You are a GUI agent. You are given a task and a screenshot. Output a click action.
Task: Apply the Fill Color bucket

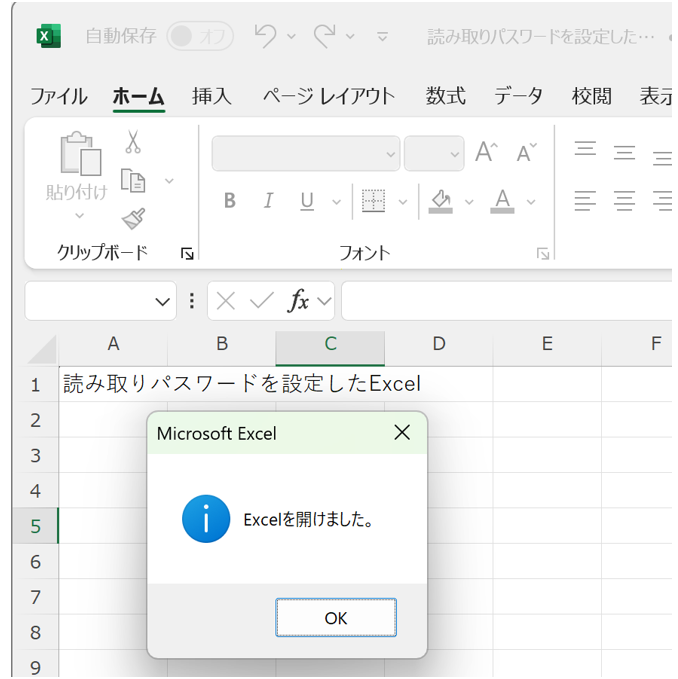pyautogui.click(x=441, y=201)
